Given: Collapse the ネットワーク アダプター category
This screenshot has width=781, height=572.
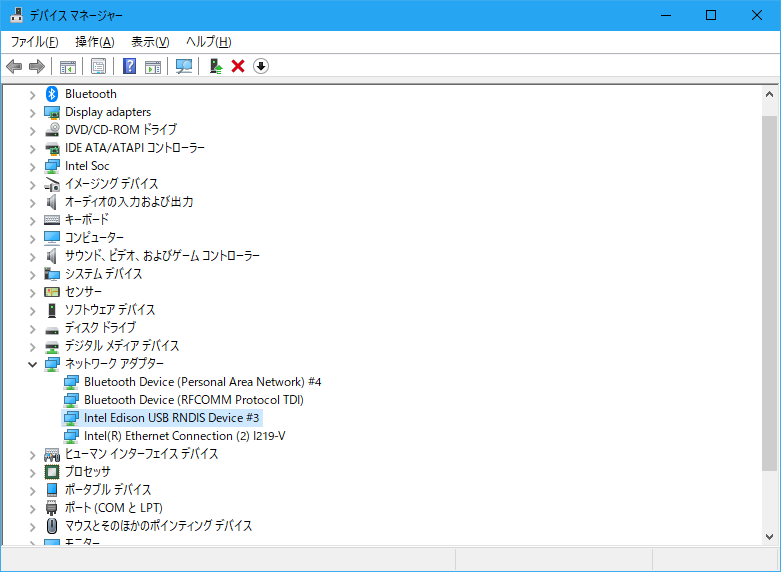Looking at the screenshot, I should [32, 364].
